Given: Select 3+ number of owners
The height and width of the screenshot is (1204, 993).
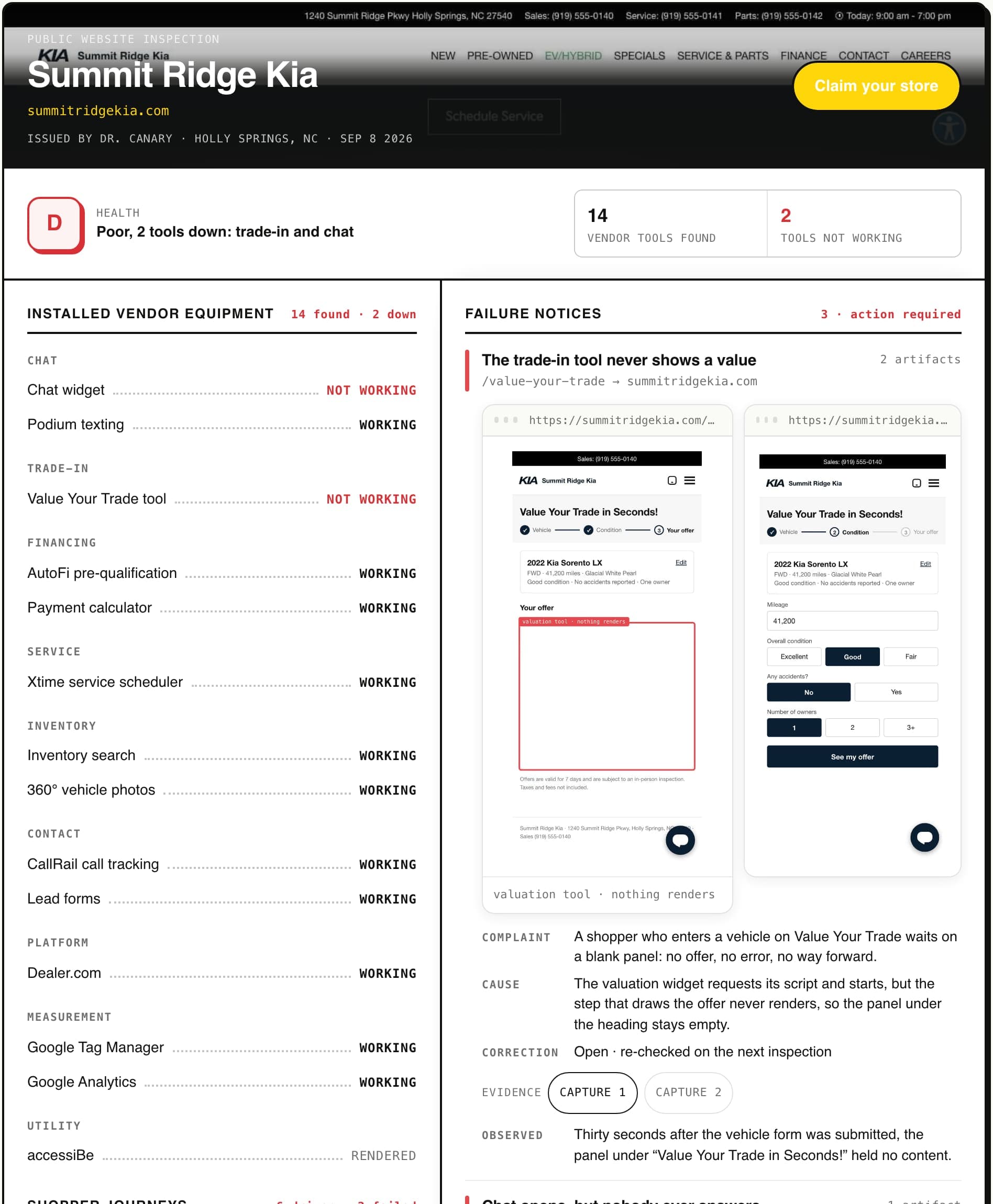Looking at the screenshot, I should [911, 727].
